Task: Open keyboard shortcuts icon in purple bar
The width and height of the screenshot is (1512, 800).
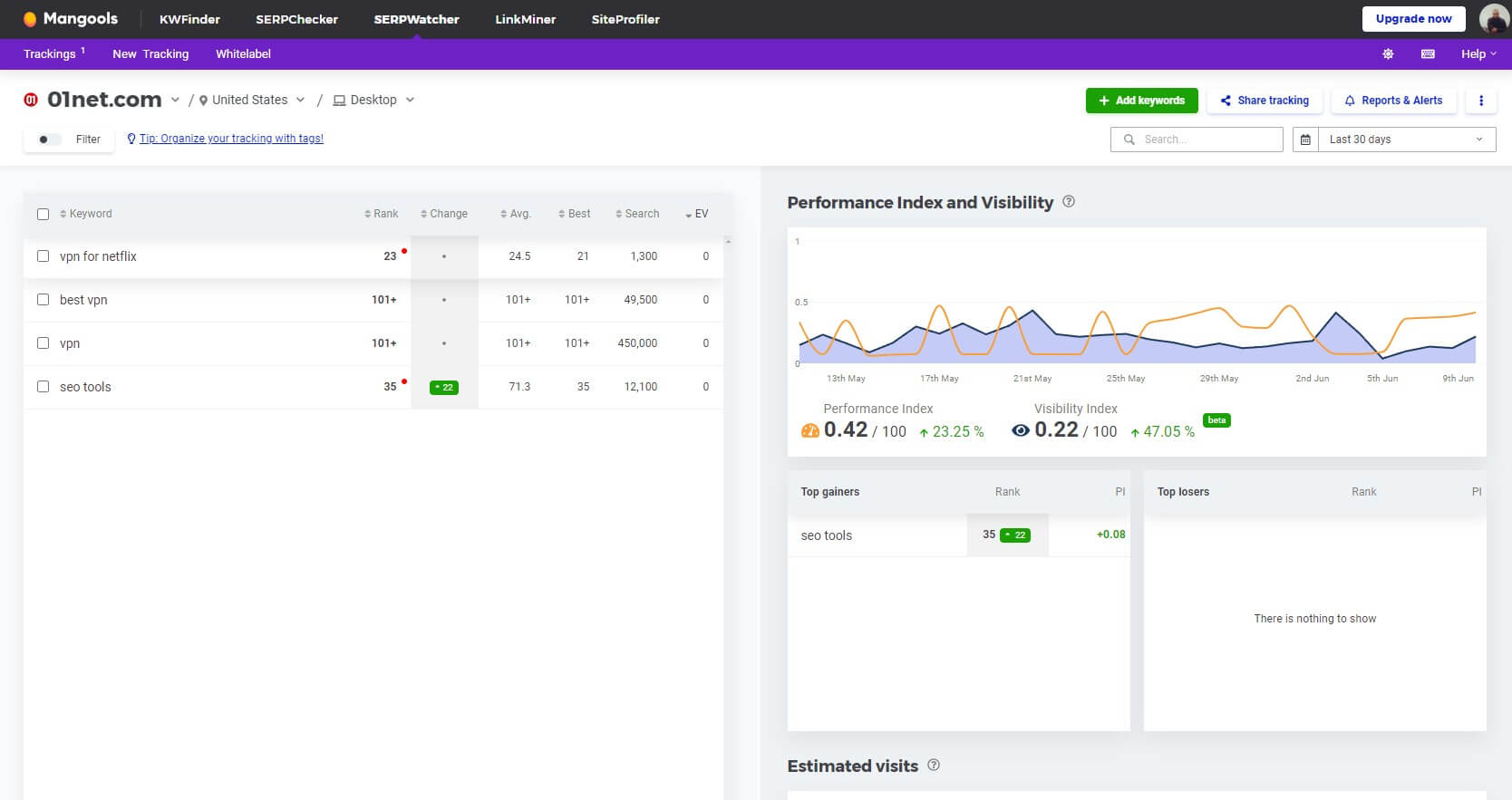Action: point(1428,54)
